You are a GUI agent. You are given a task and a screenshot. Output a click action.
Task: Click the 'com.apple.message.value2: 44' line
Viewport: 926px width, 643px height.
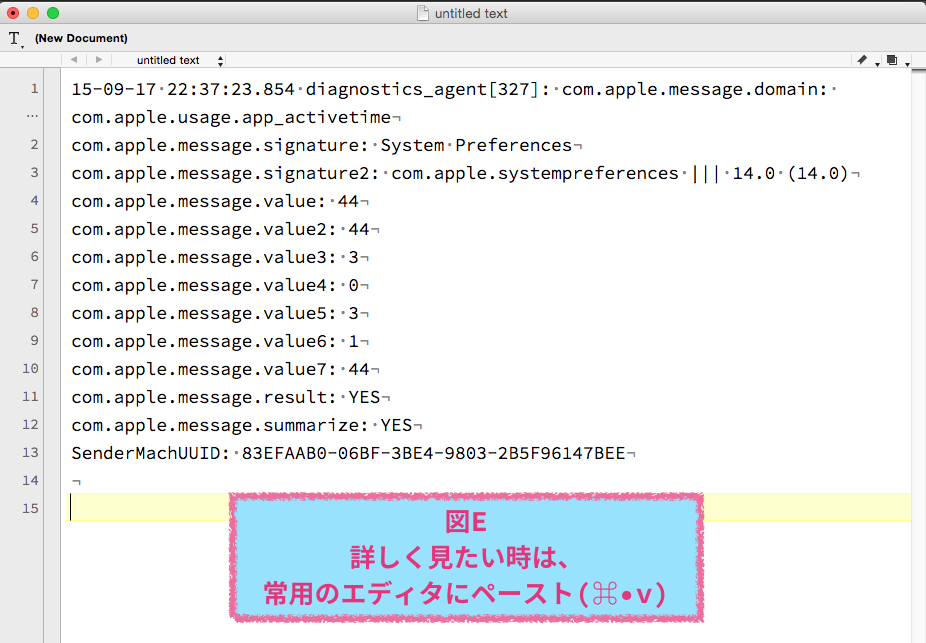click(x=220, y=229)
